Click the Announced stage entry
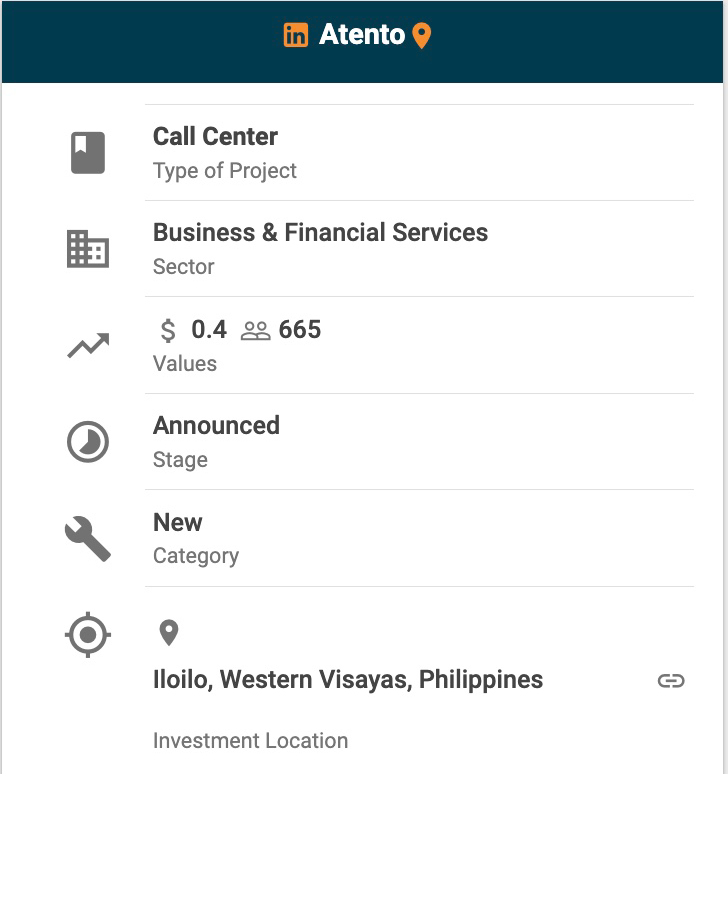 coord(216,426)
